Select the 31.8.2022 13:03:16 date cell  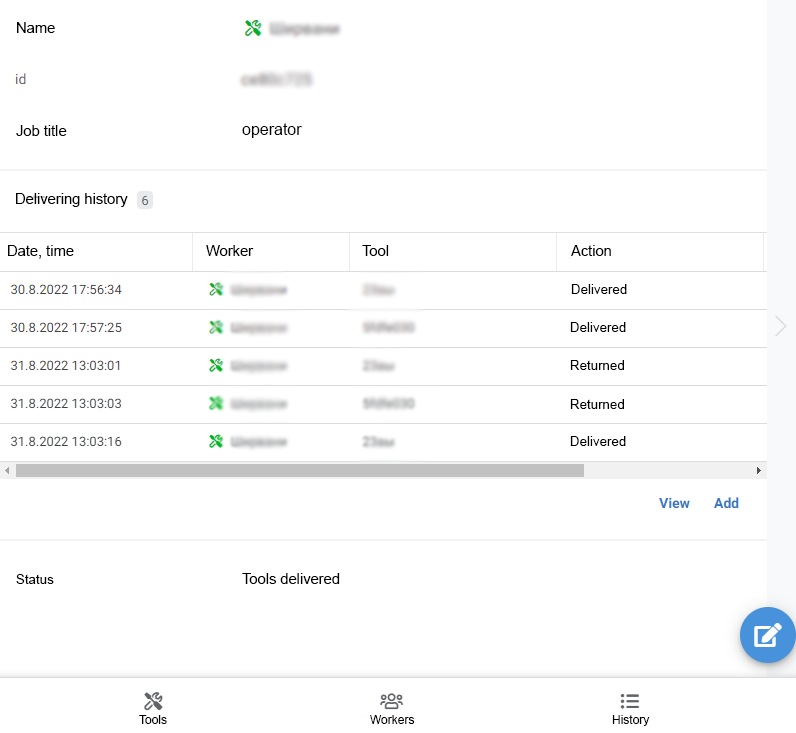coord(66,442)
